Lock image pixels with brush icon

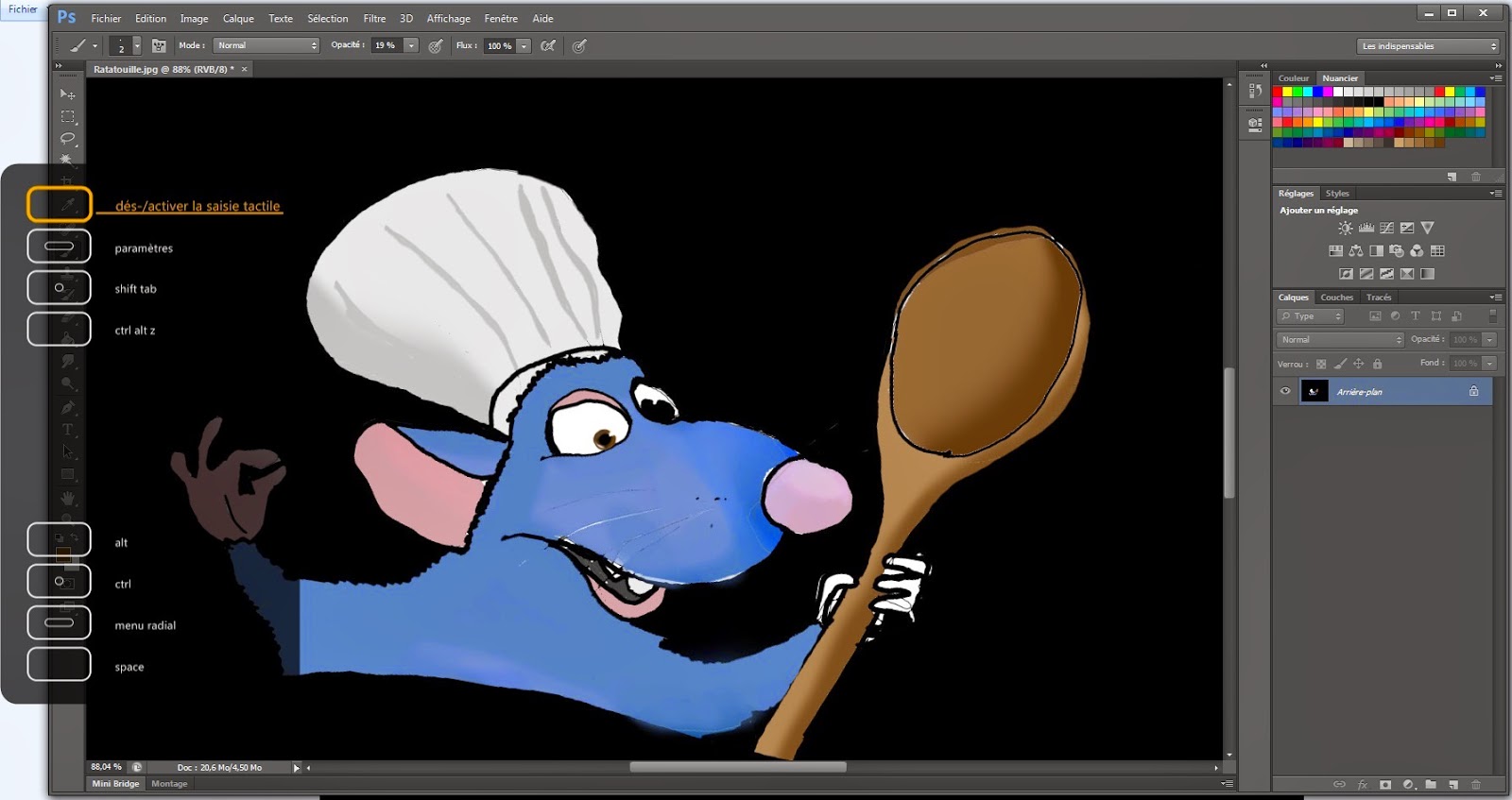1340,364
